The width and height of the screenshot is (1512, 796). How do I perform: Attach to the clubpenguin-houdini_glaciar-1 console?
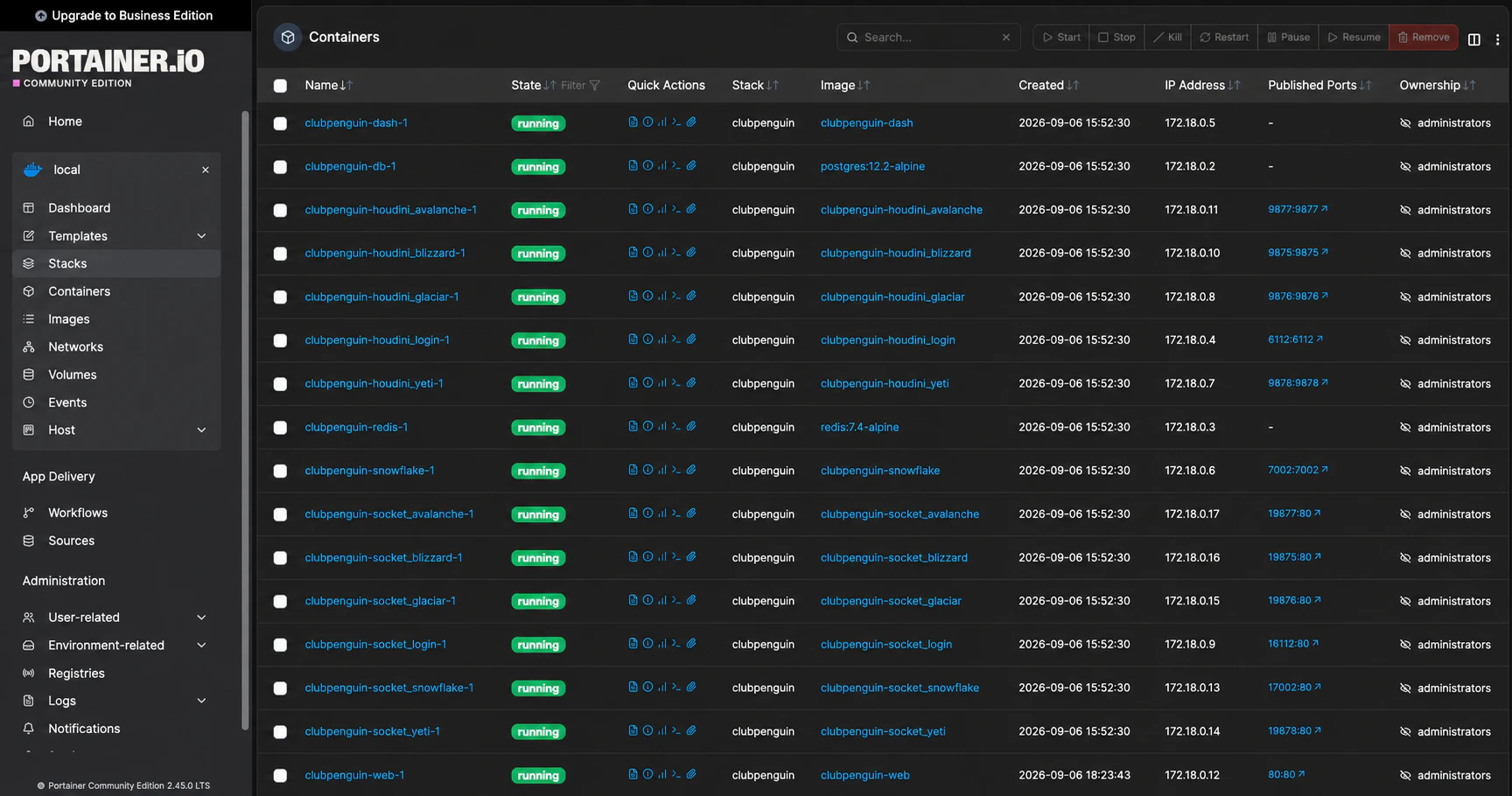pos(691,297)
